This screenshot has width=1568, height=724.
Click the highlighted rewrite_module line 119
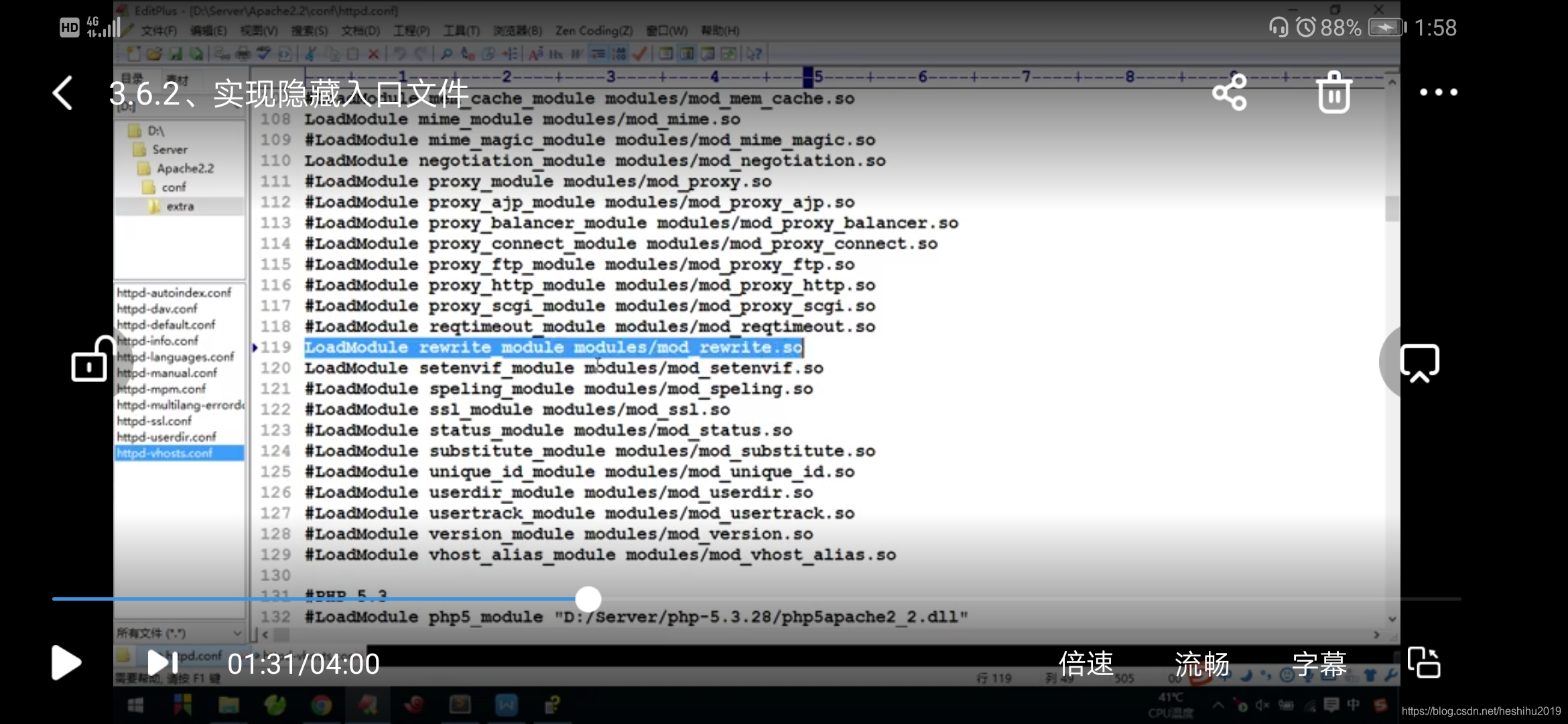tap(553, 347)
